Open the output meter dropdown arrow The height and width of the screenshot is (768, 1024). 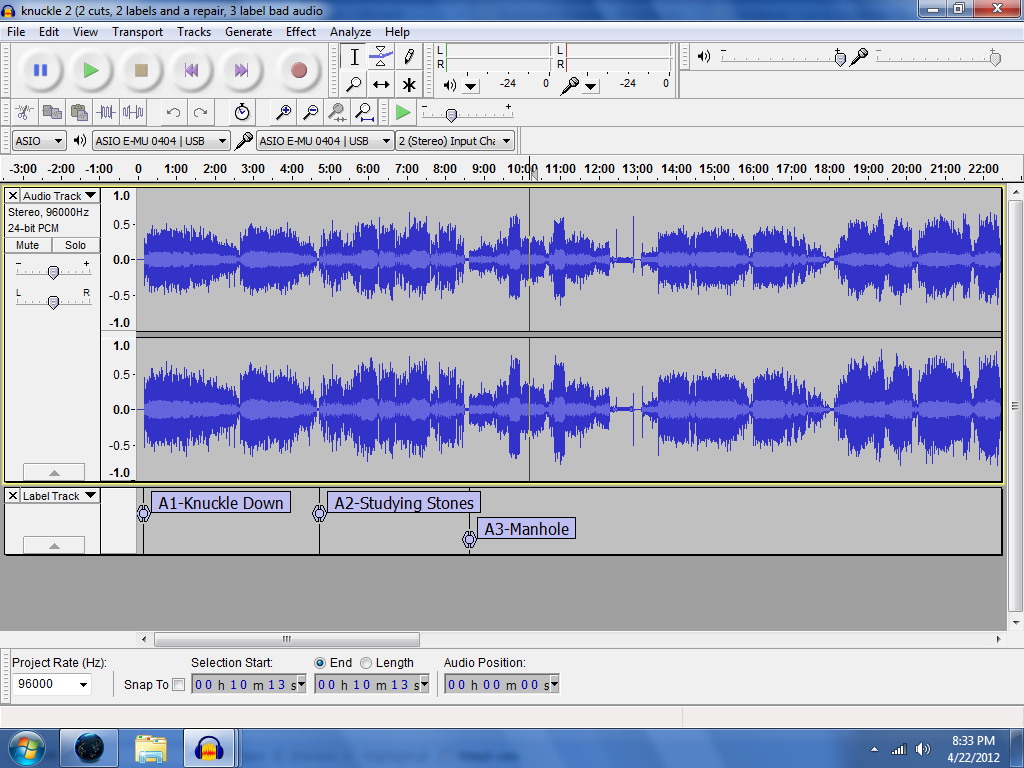471,86
